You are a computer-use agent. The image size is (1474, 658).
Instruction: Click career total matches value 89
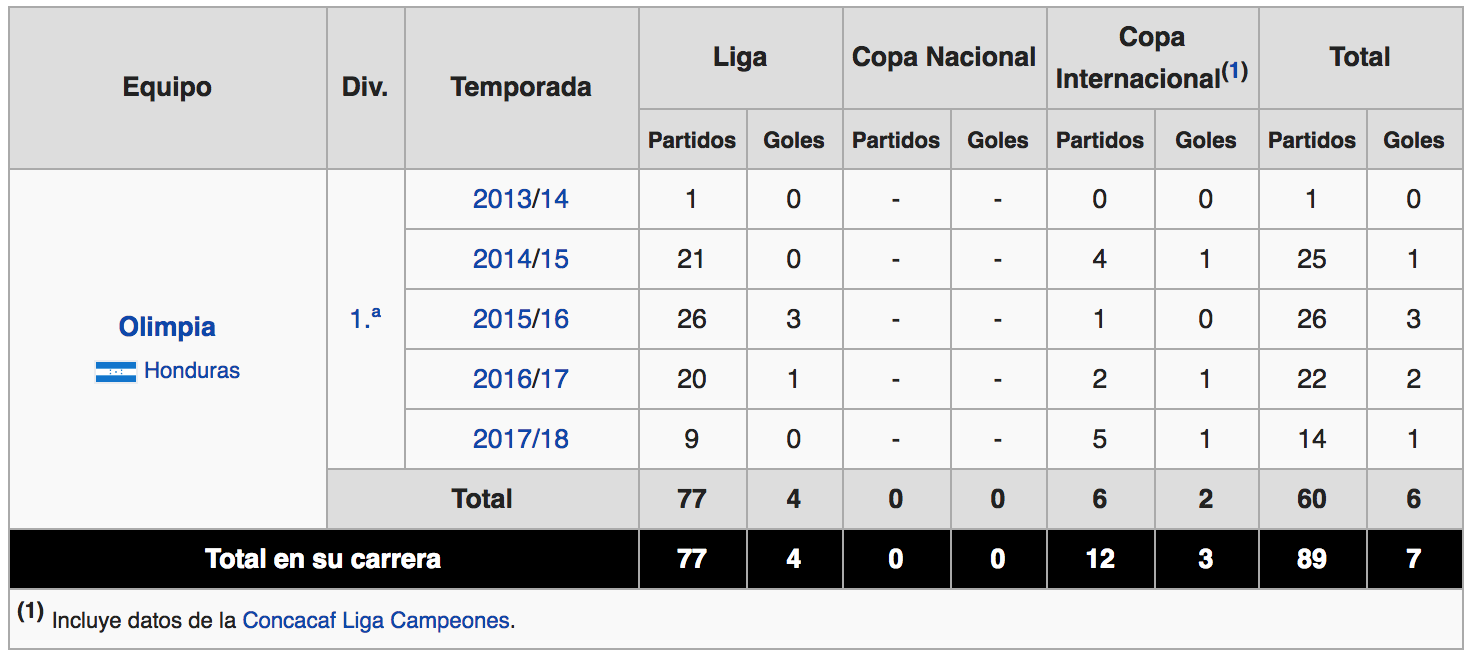click(x=1312, y=559)
